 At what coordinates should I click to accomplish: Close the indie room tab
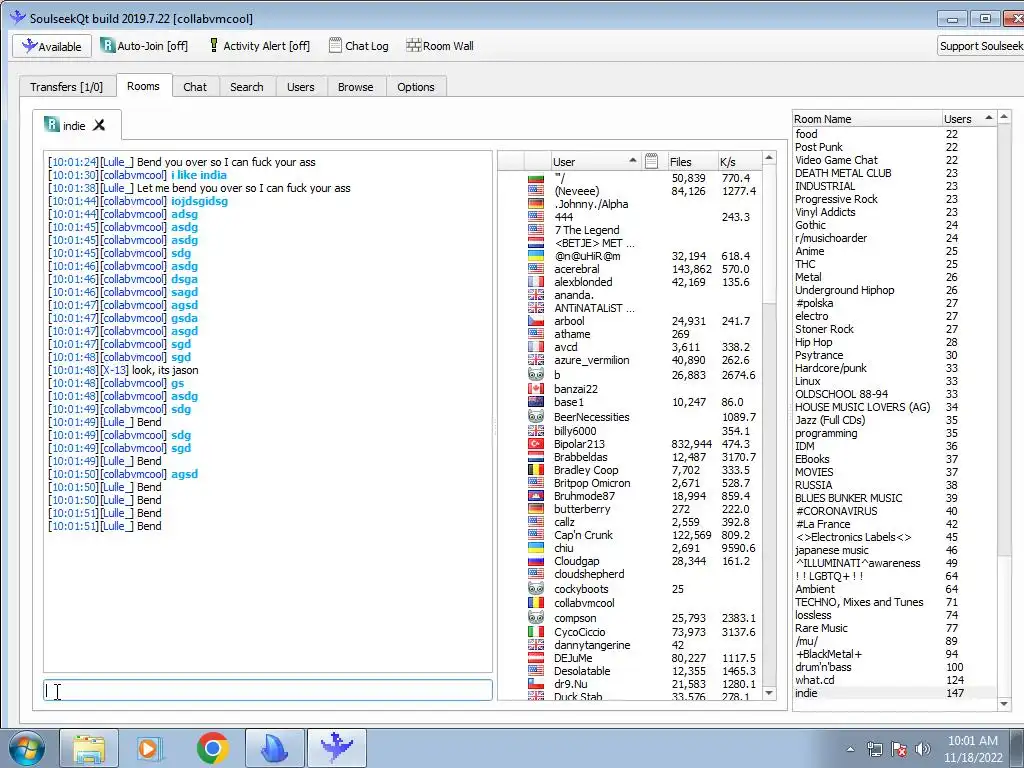point(99,125)
